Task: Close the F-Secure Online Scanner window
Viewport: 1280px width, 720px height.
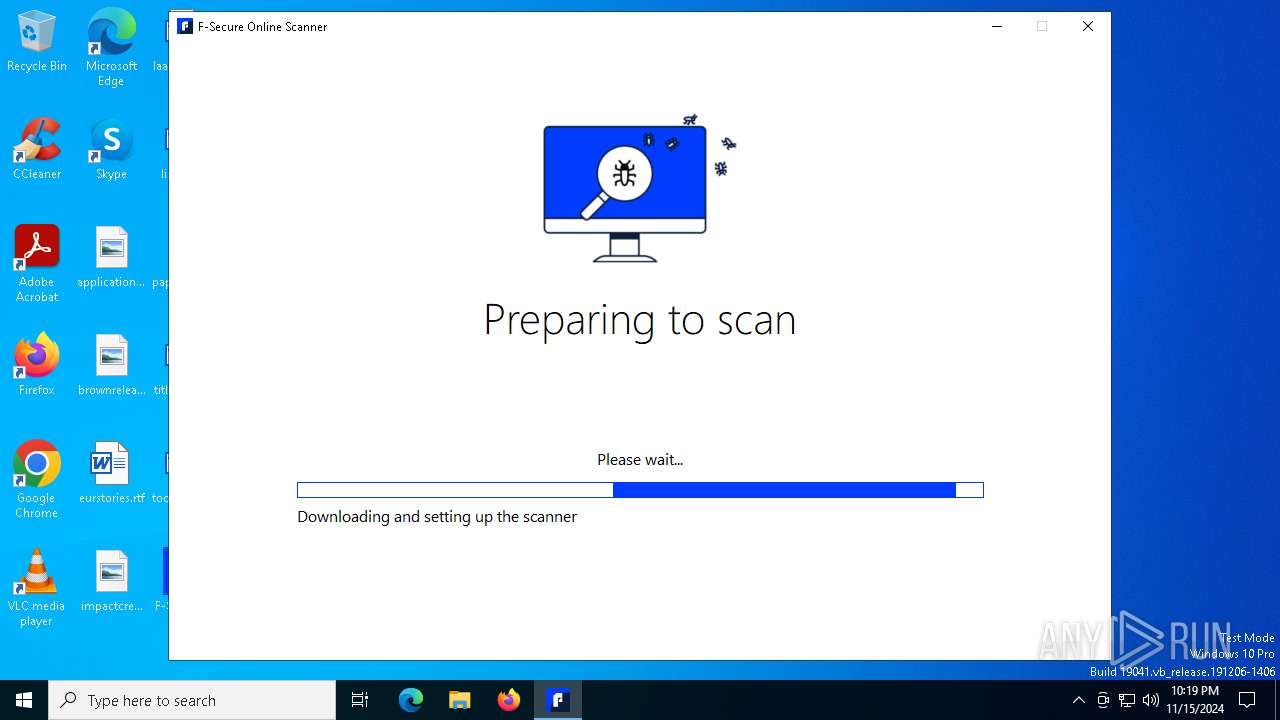Action: click(x=1088, y=26)
